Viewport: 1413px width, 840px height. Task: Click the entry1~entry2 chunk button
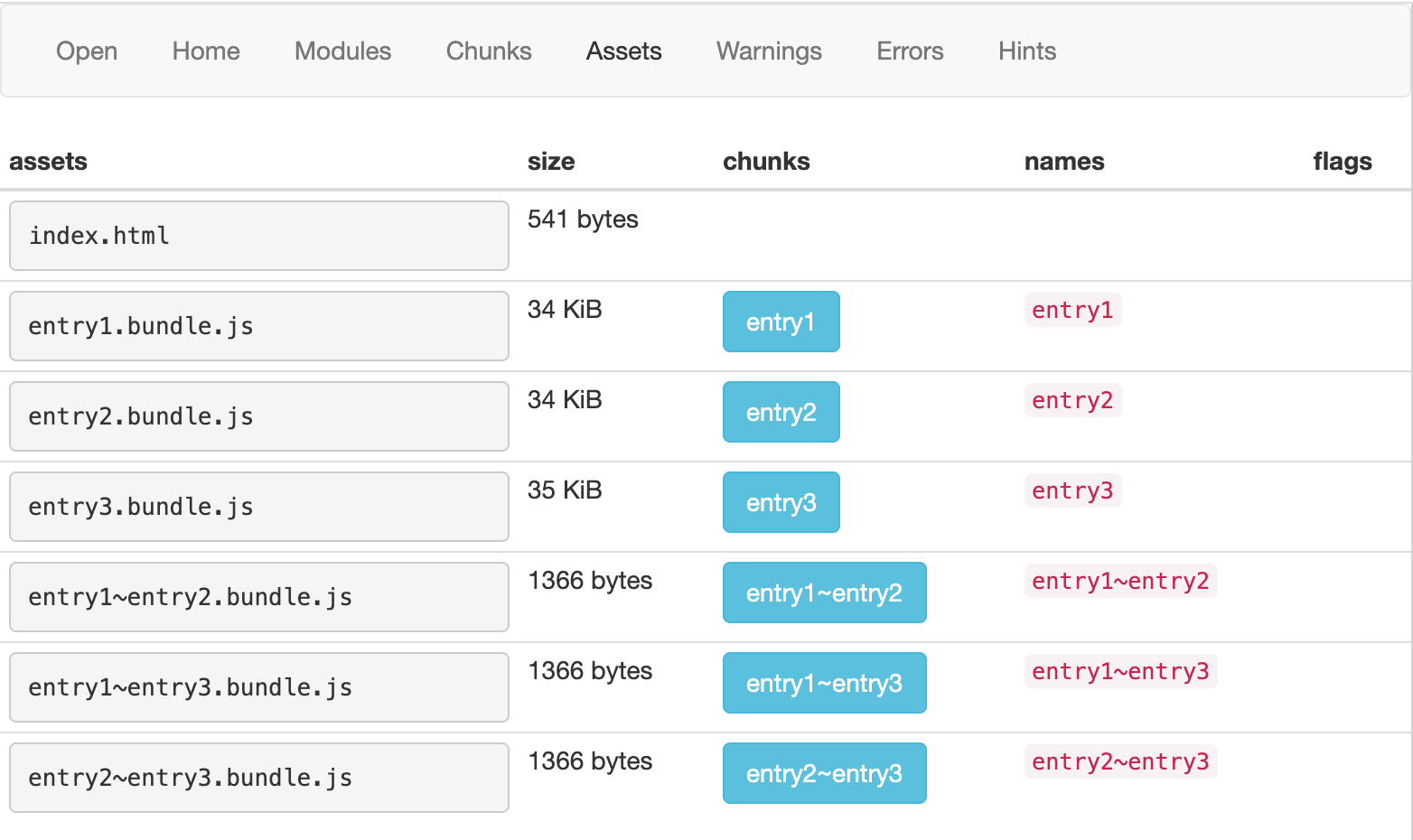click(x=824, y=593)
